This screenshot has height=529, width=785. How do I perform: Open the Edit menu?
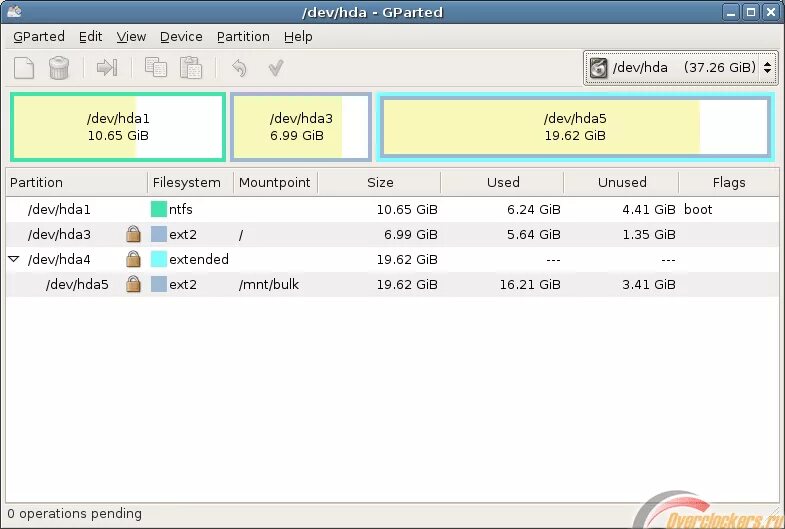(x=91, y=37)
